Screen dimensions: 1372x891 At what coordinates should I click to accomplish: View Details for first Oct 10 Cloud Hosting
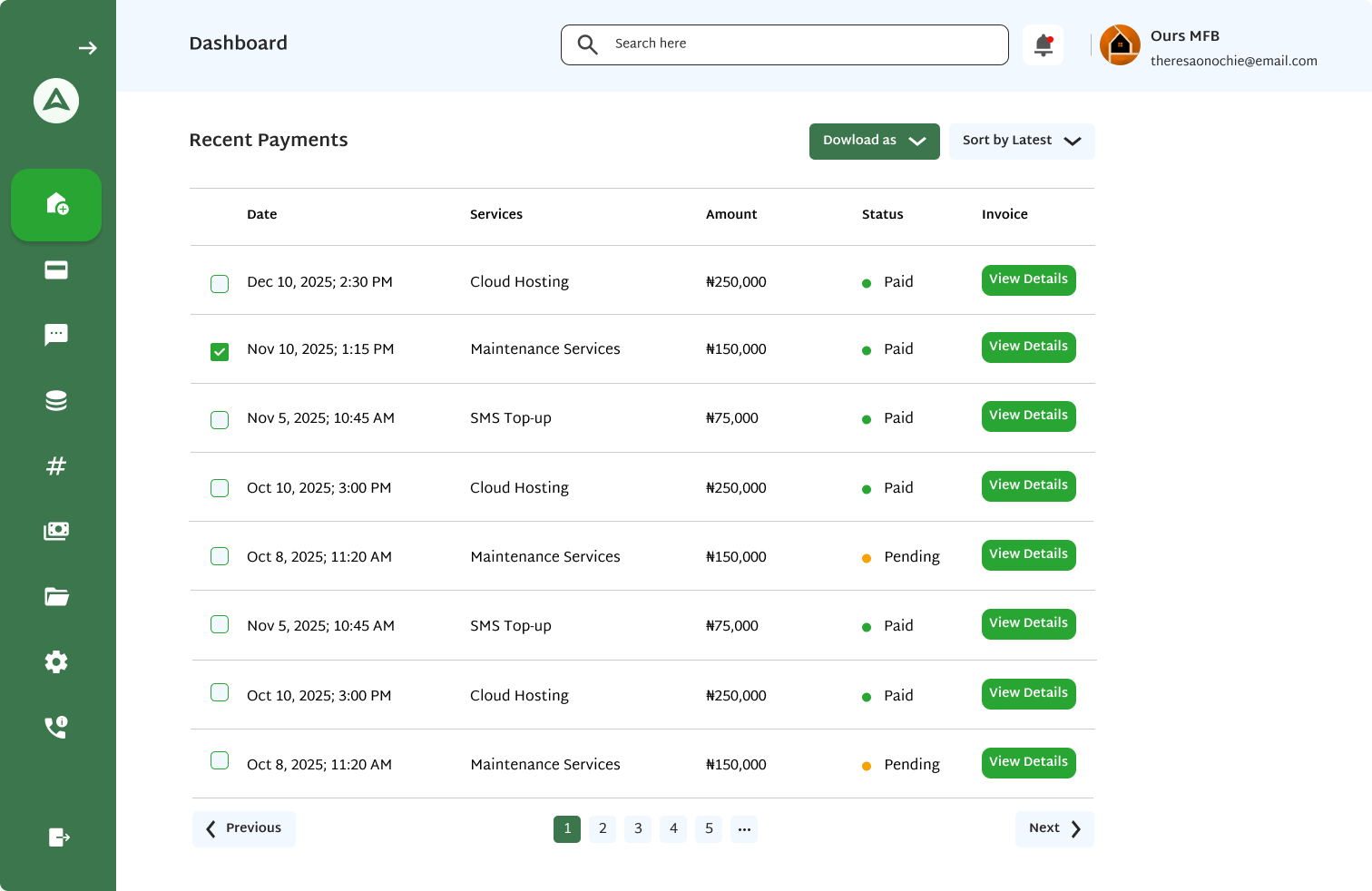point(1029,485)
